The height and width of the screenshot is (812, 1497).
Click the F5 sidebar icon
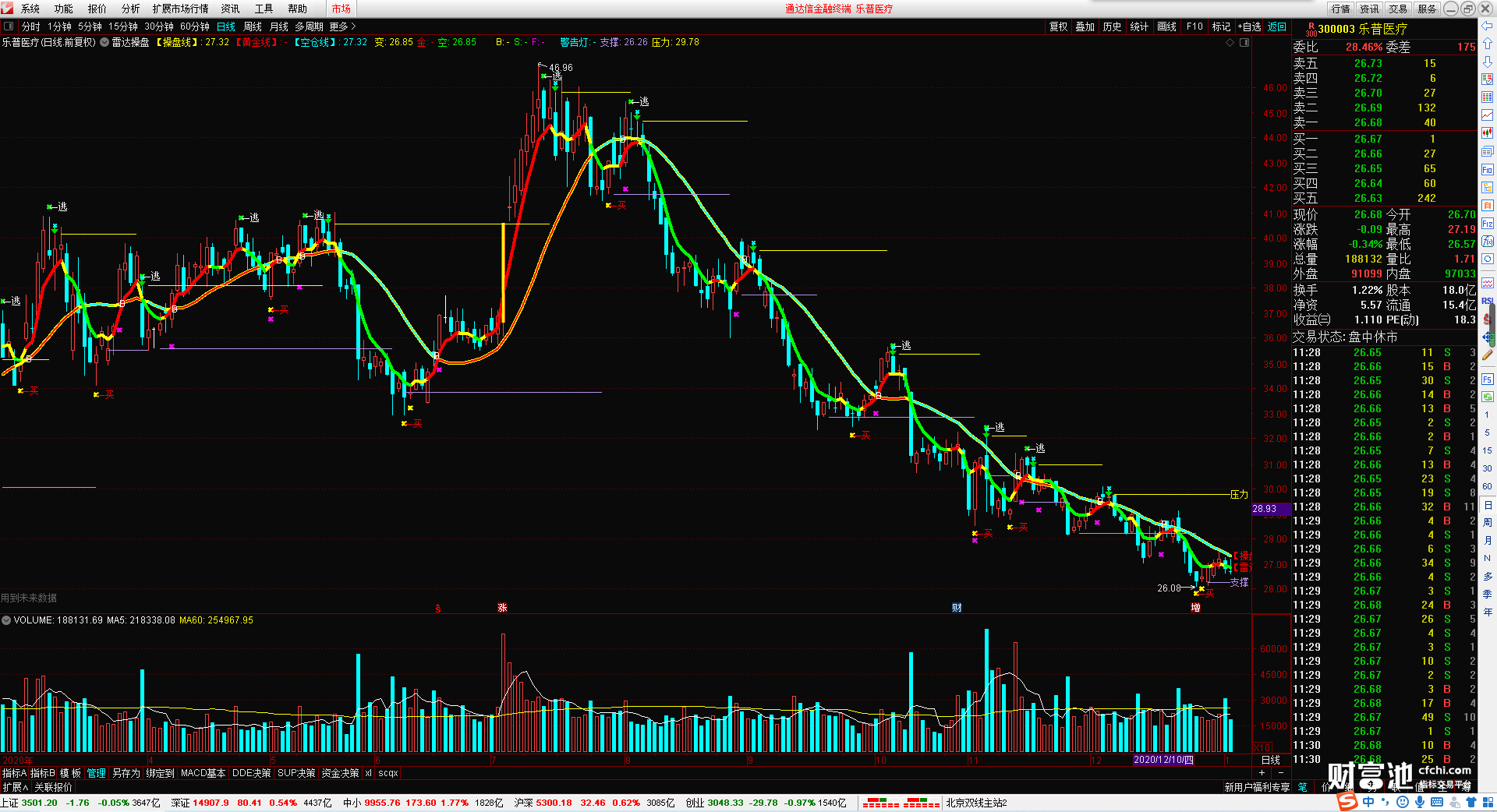(x=1488, y=380)
